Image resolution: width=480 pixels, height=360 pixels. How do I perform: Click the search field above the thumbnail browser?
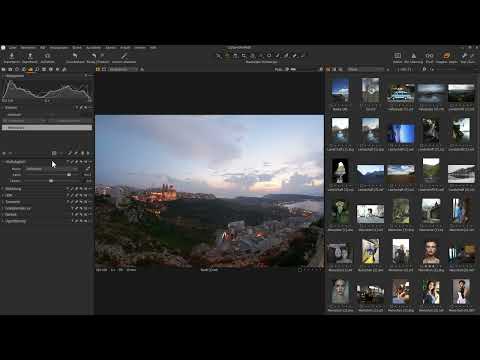coord(365,69)
